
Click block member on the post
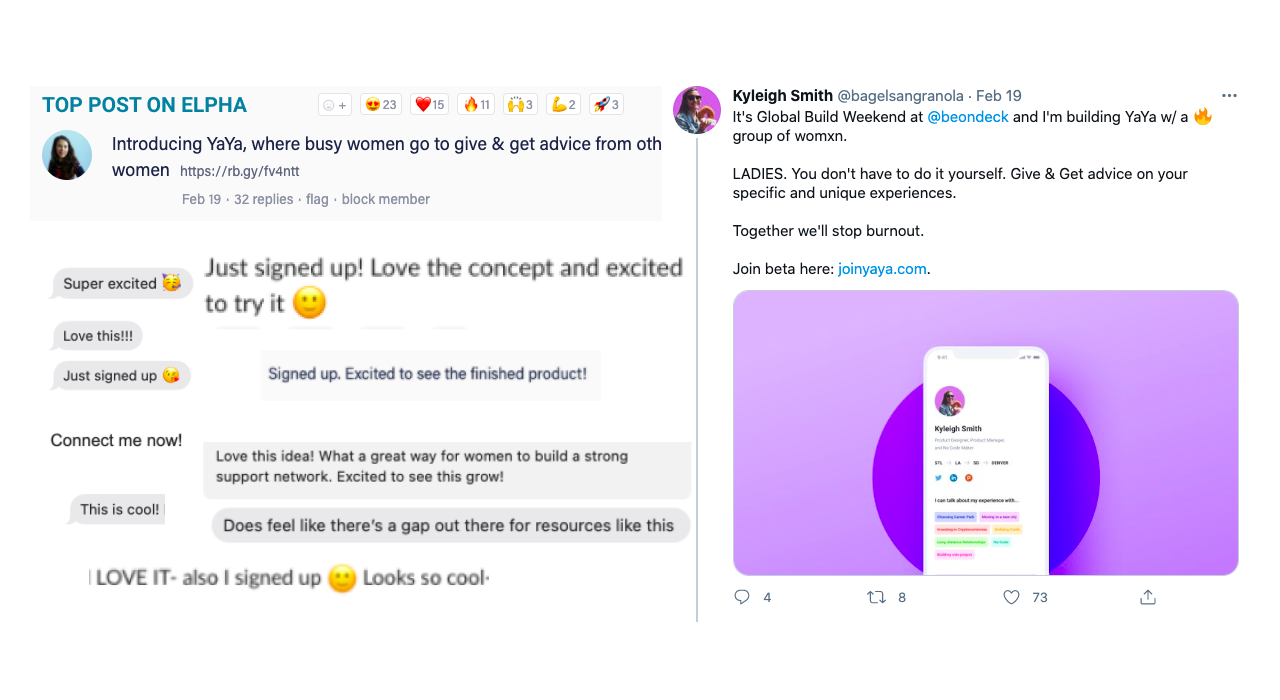[x=386, y=199]
